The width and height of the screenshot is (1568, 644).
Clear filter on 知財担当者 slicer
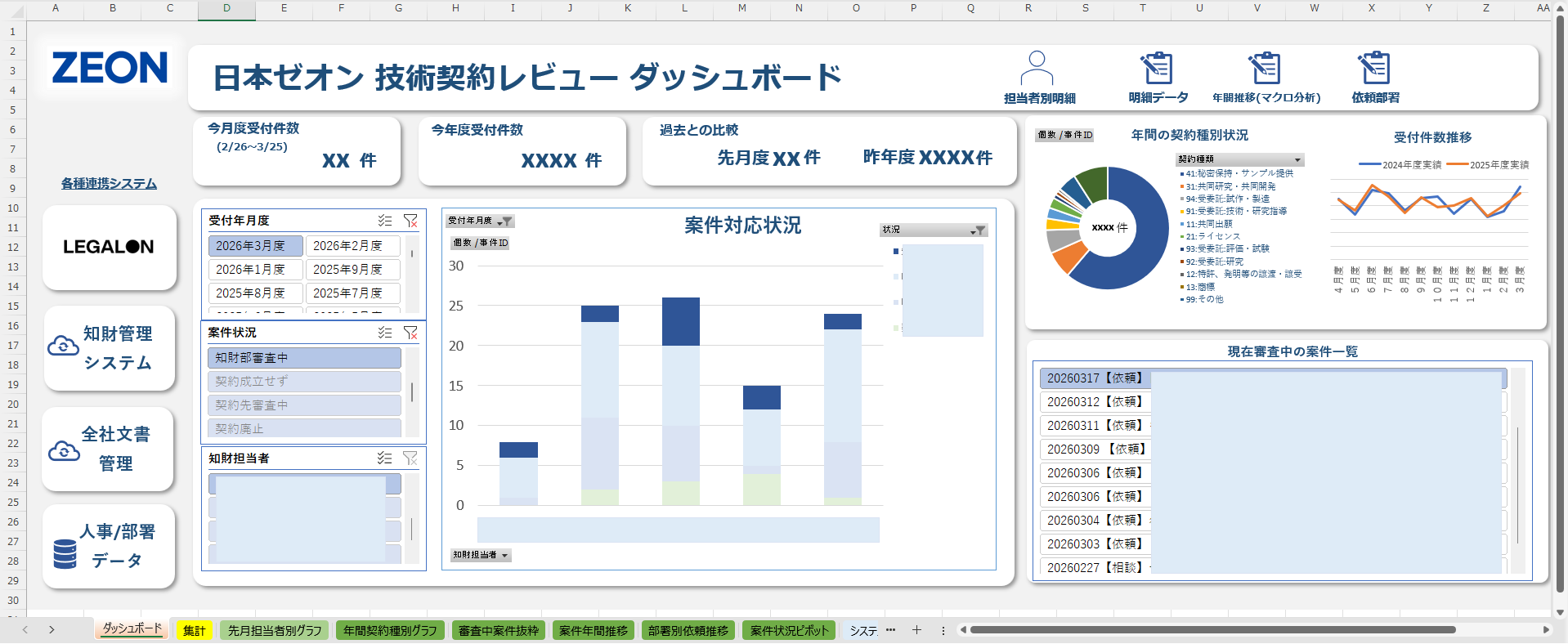point(410,458)
